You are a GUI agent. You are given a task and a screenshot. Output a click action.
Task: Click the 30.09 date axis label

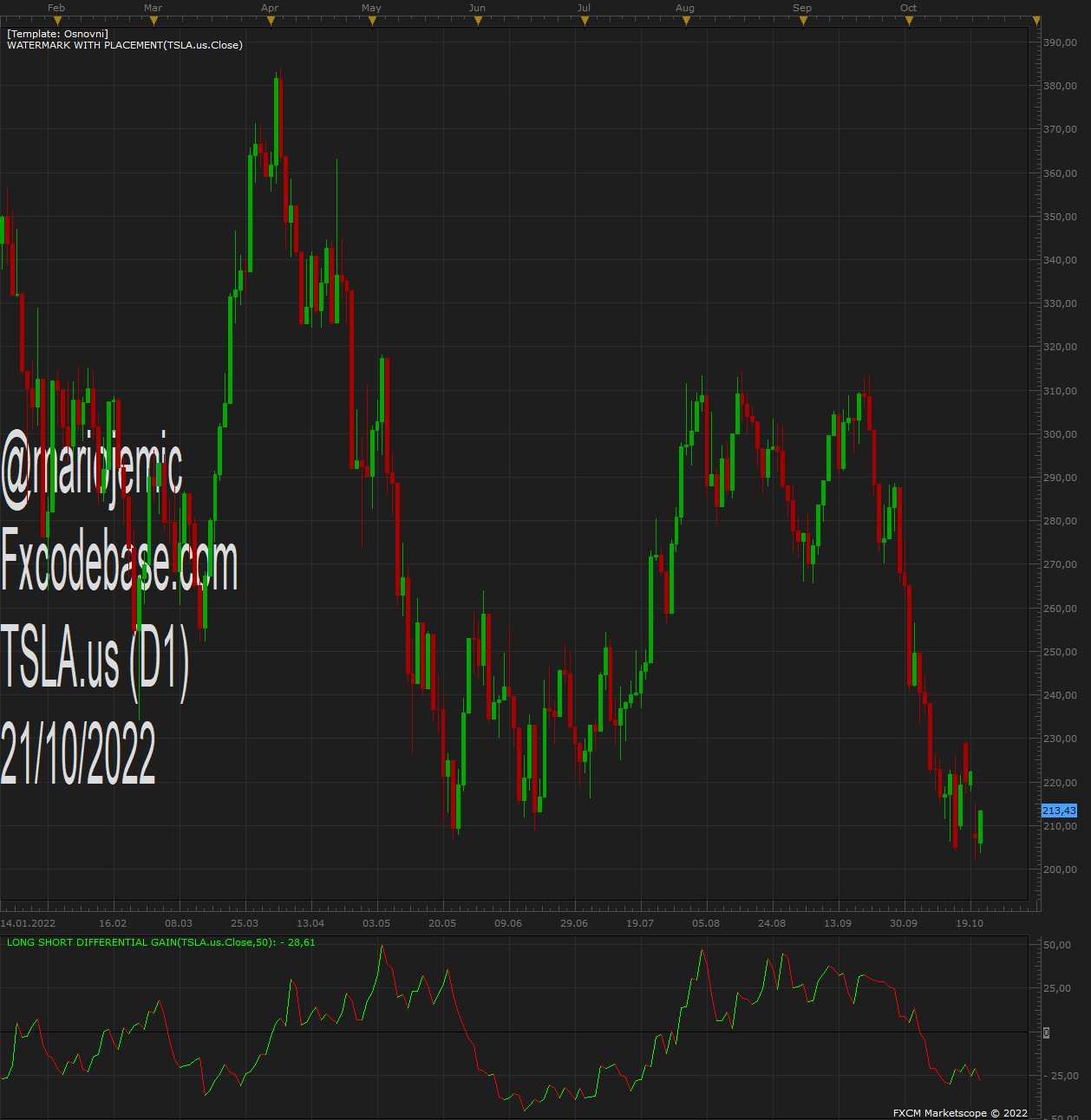coord(904,923)
